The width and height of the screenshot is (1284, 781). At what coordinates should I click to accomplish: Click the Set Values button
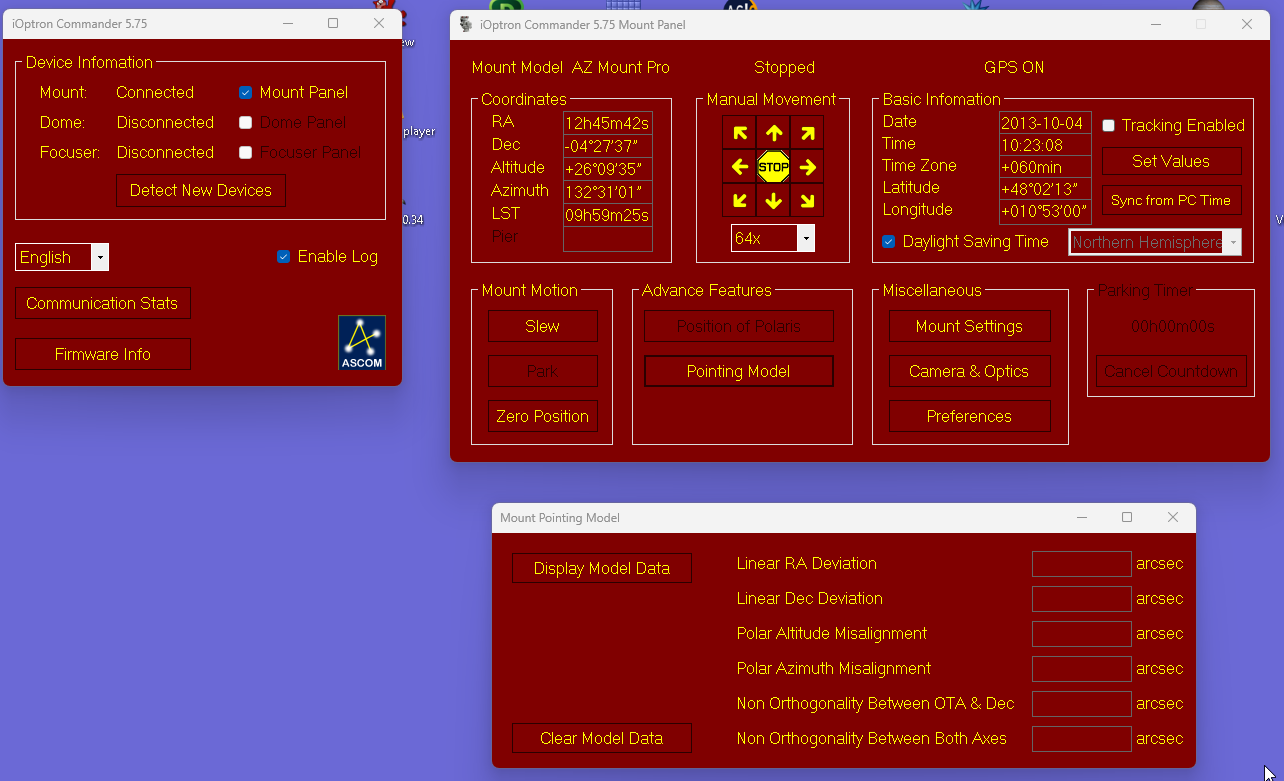coord(1172,161)
